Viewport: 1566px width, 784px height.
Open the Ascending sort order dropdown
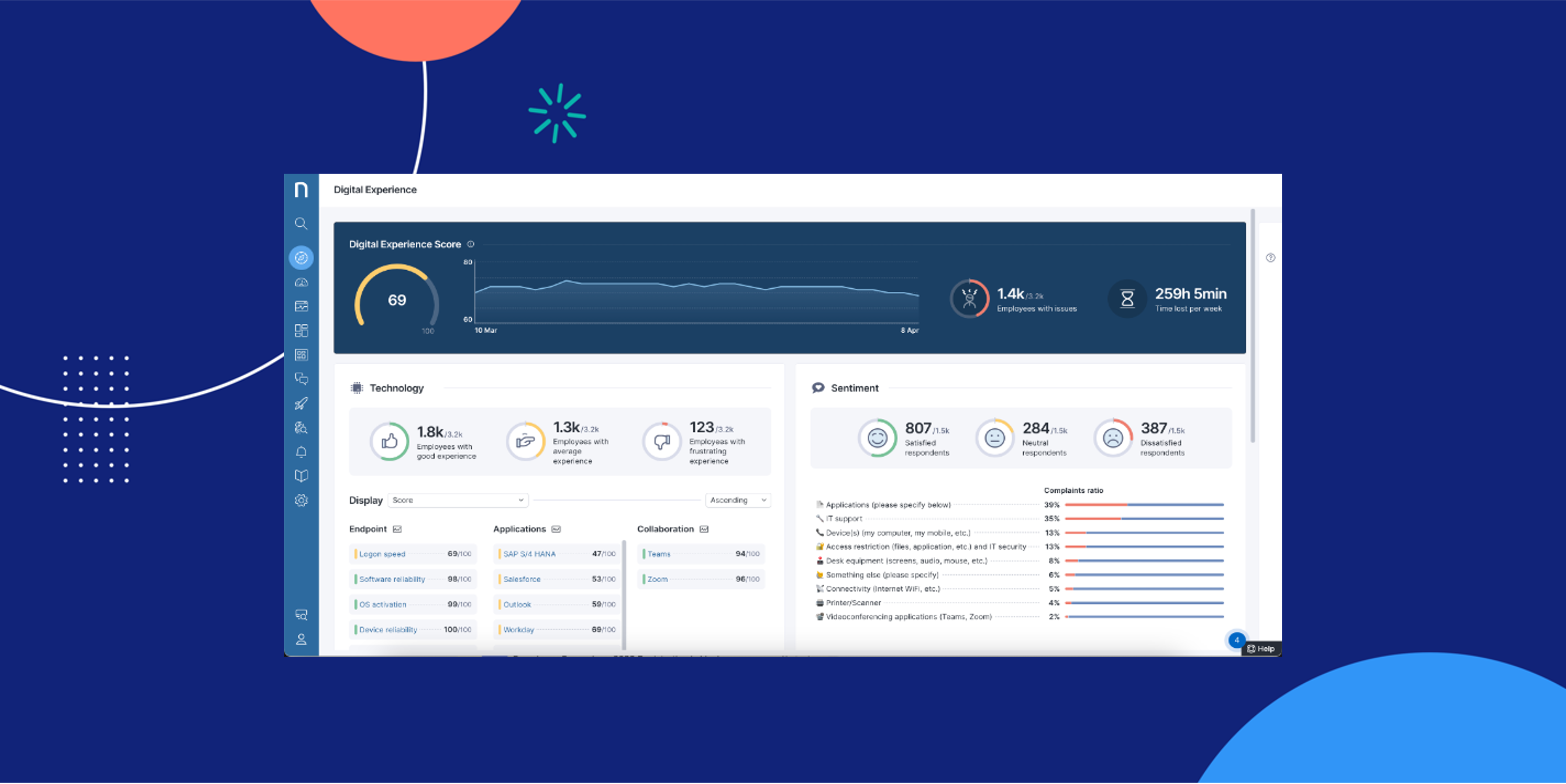click(x=737, y=499)
